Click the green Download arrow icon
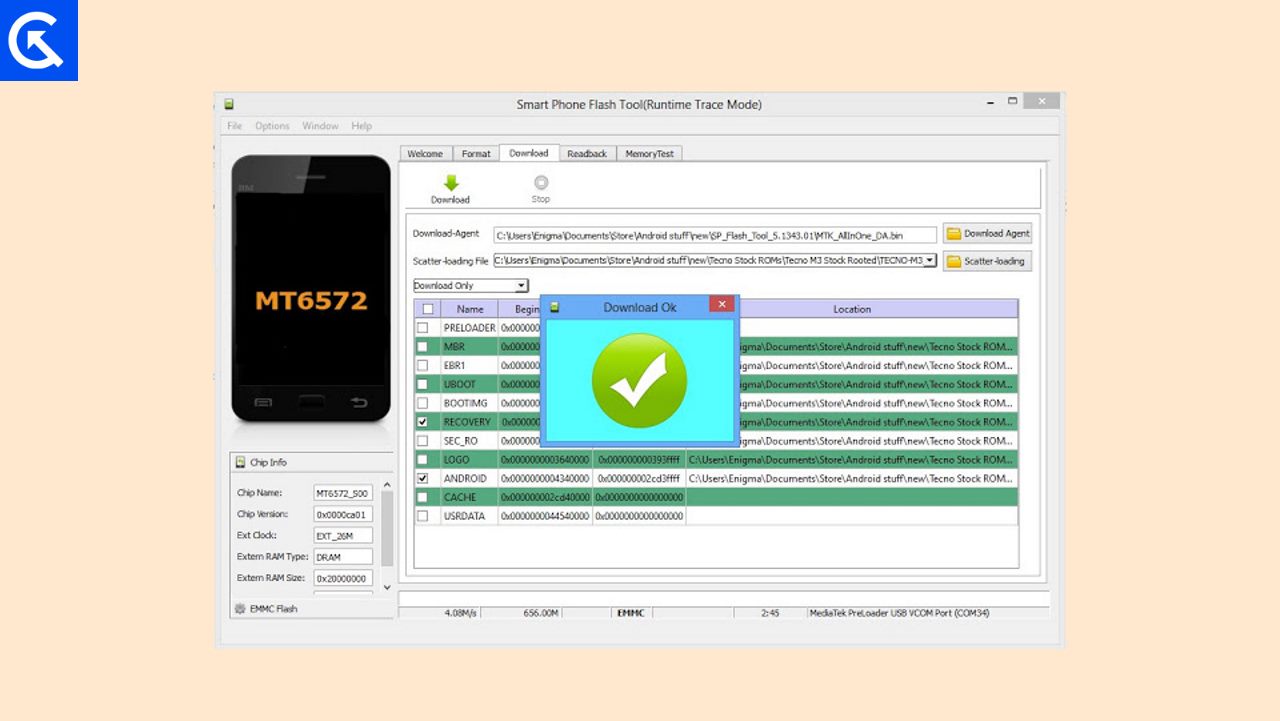Viewport: 1280px width, 721px height. pyautogui.click(x=451, y=183)
